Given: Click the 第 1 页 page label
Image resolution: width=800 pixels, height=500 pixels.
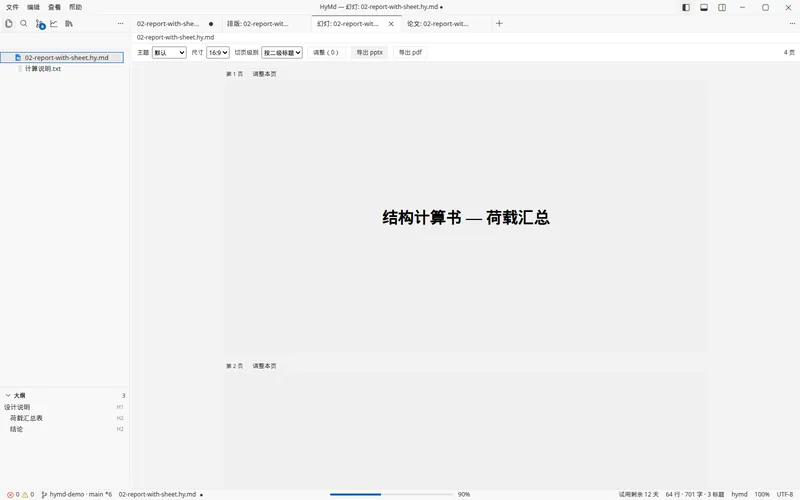Looking at the screenshot, I should click(234, 74).
